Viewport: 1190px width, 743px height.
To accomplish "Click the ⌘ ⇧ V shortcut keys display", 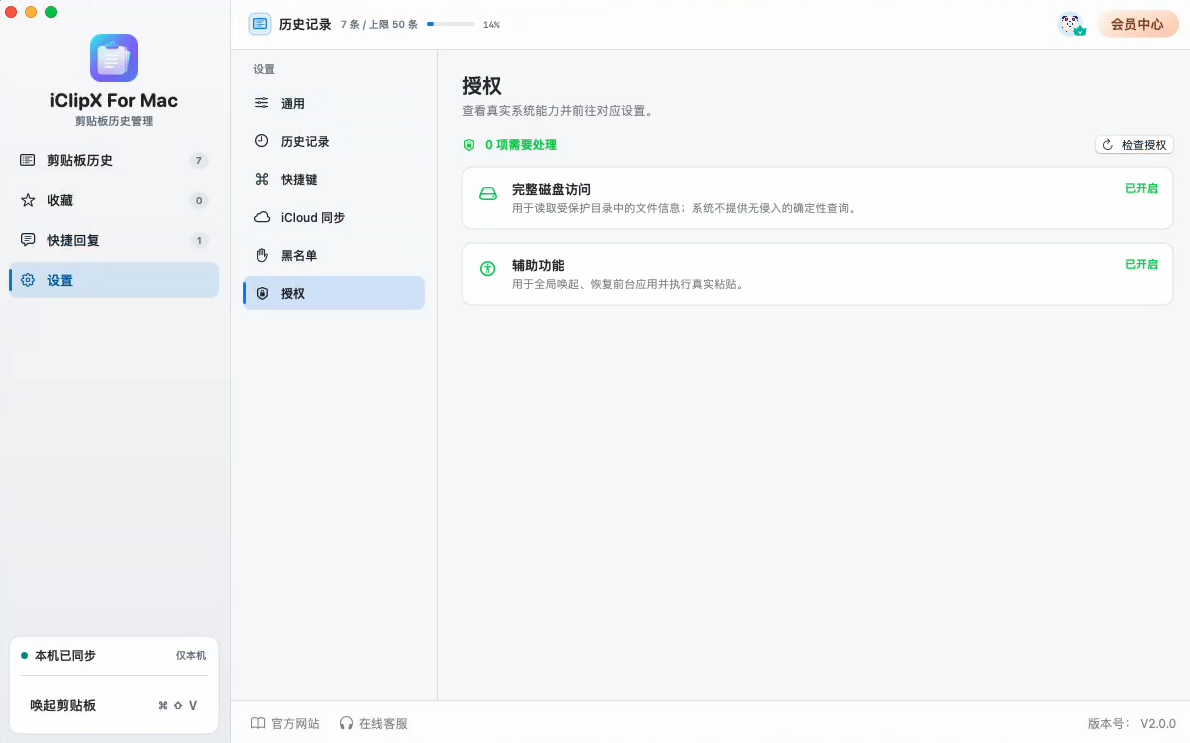I will [178, 705].
